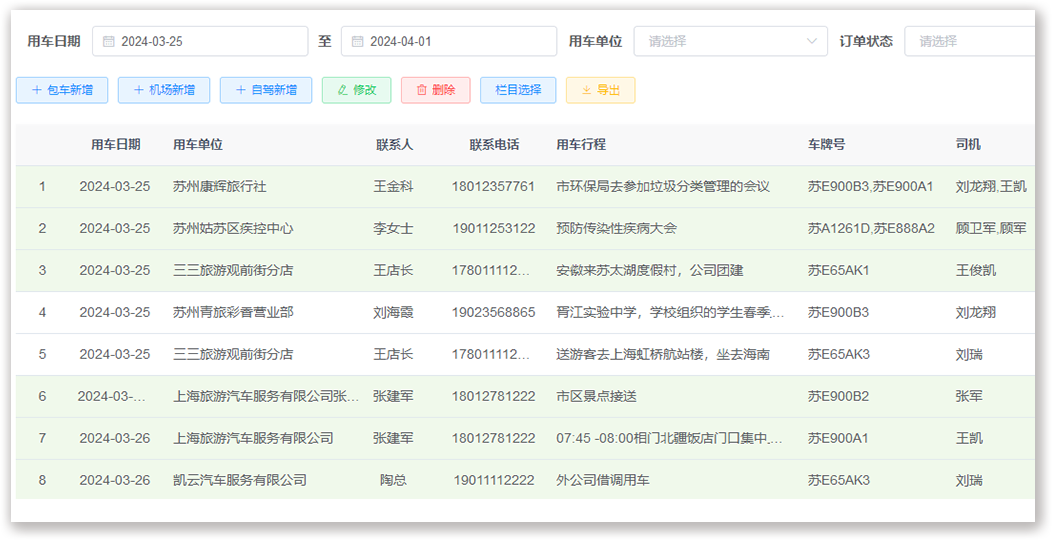Click the red 删除 delete button
The width and height of the screenshot is (1052, 540).
coord(435,90)
